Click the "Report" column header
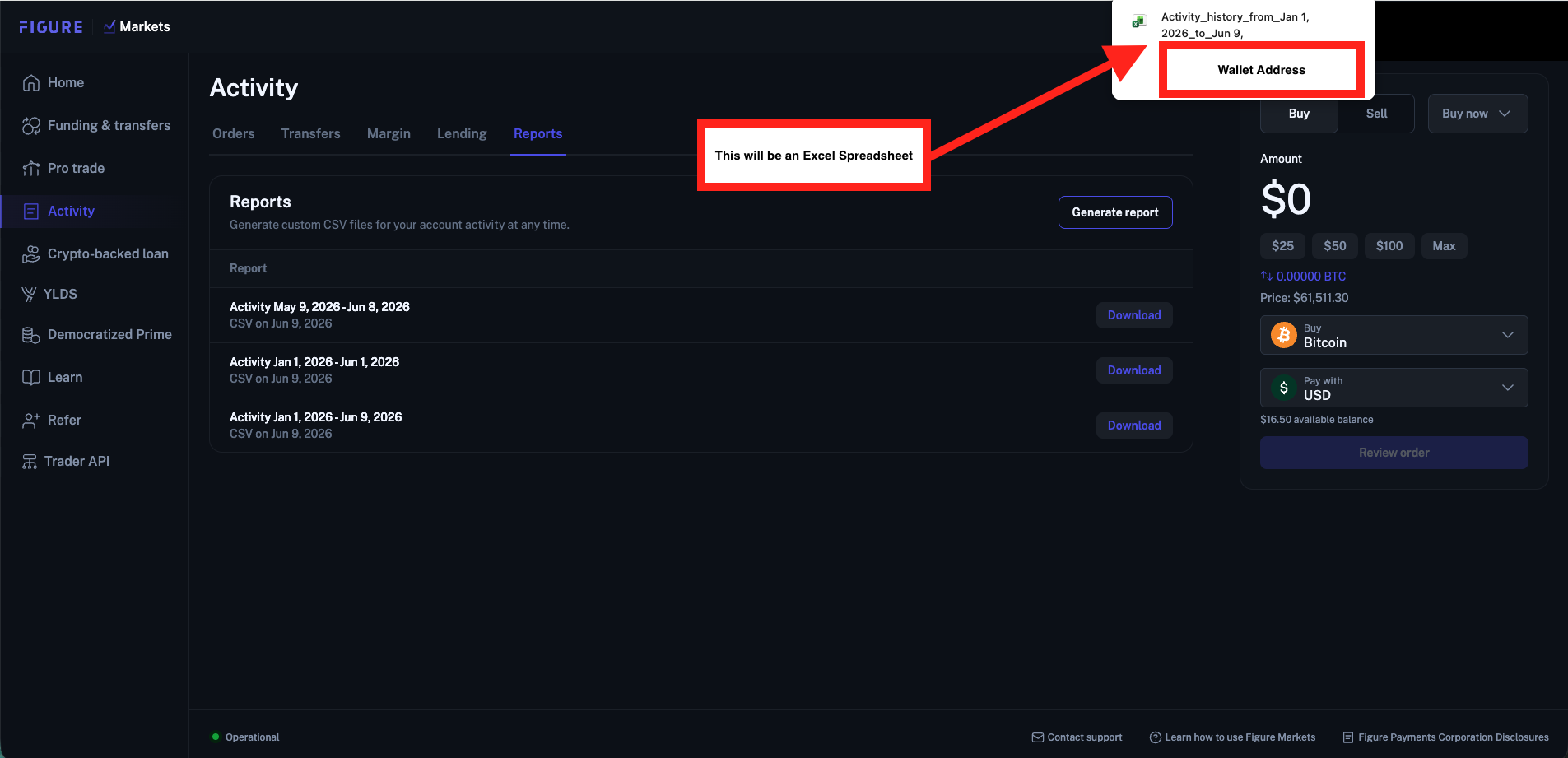The height and width of the screenshot is (758, 1568). point(249,268)
